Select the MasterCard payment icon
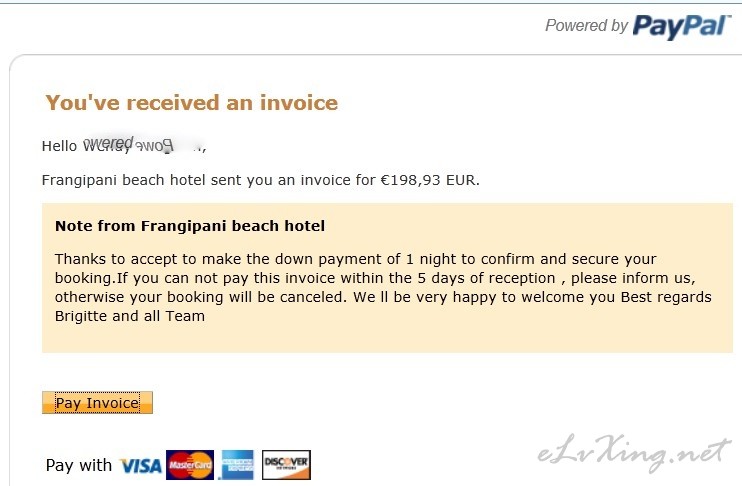This screenshot has height=486, width=742. (x=190, y=465)
